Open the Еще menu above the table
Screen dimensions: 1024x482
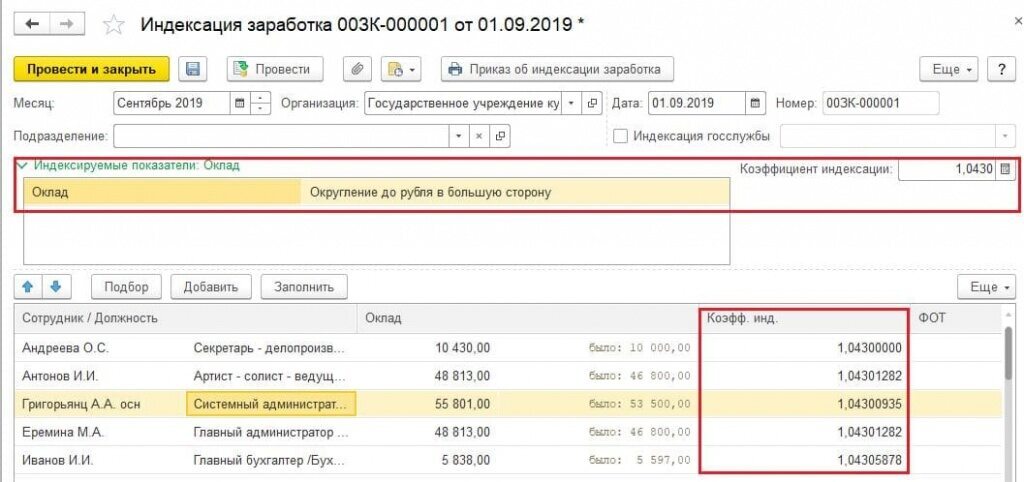tap(984, 287)
